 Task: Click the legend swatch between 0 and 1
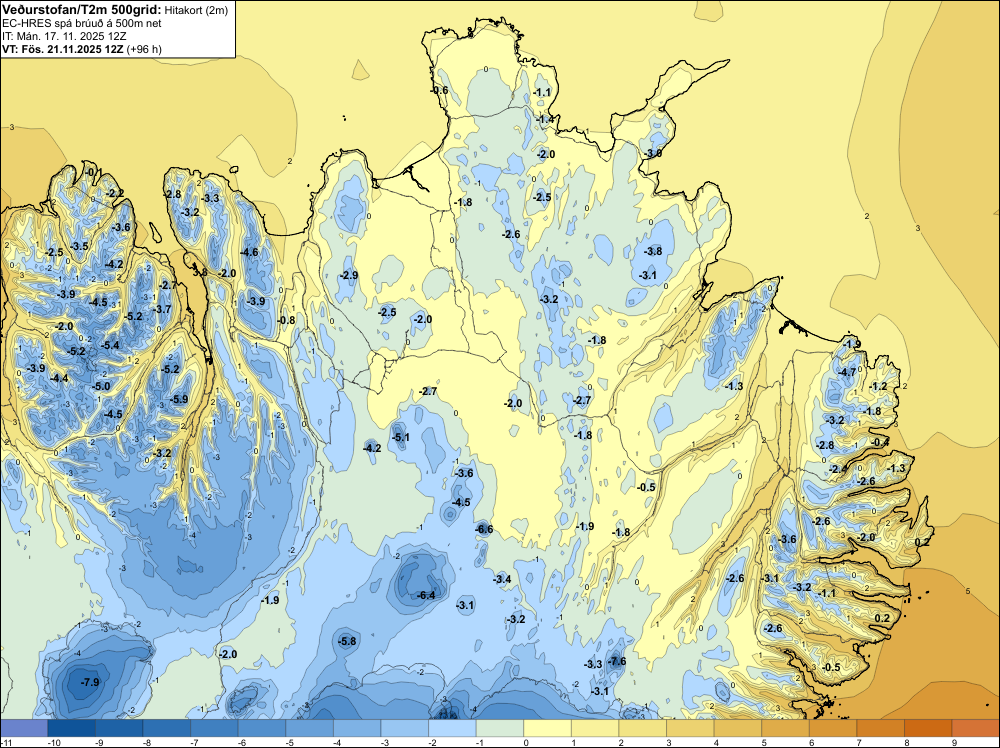(547, 728)
